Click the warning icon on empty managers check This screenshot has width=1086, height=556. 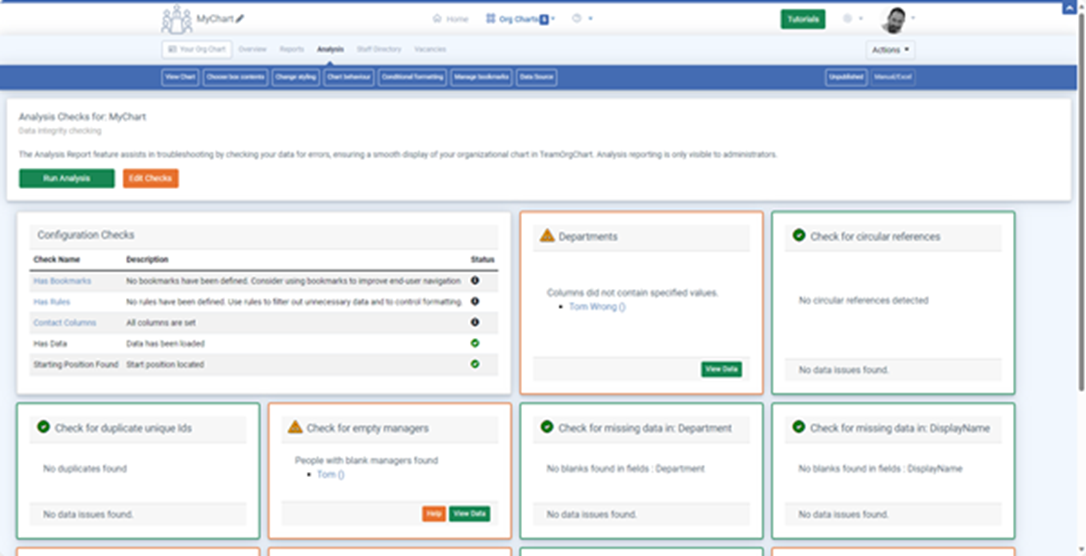(295, 427)
